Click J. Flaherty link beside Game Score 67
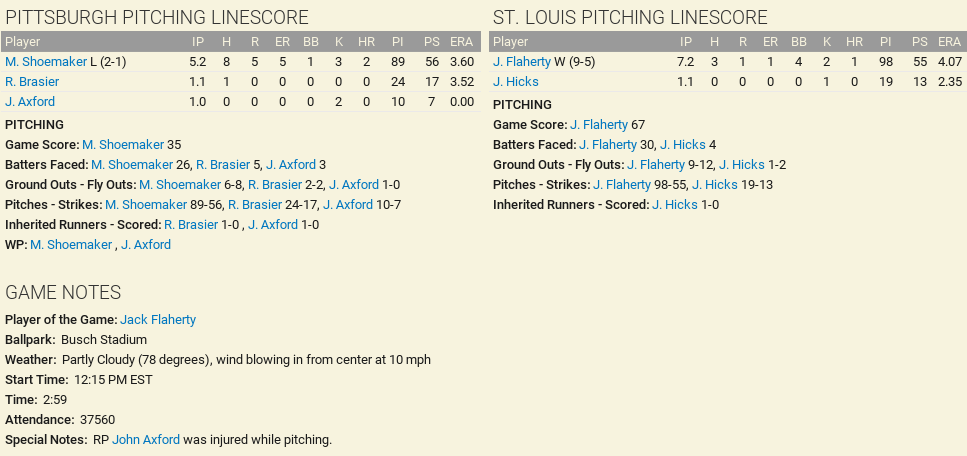This screenshot has width=967, height=456. pos(599,125)
